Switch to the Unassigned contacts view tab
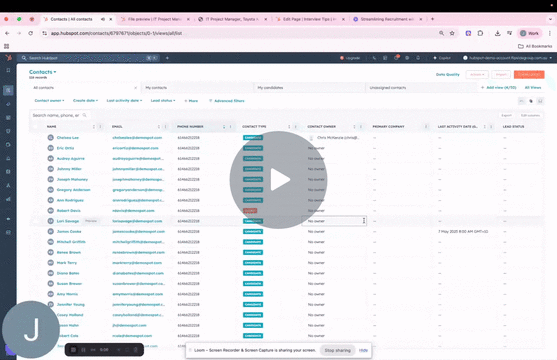The height and width of the screenshot is (360, 557). click(x=388, y=87)
